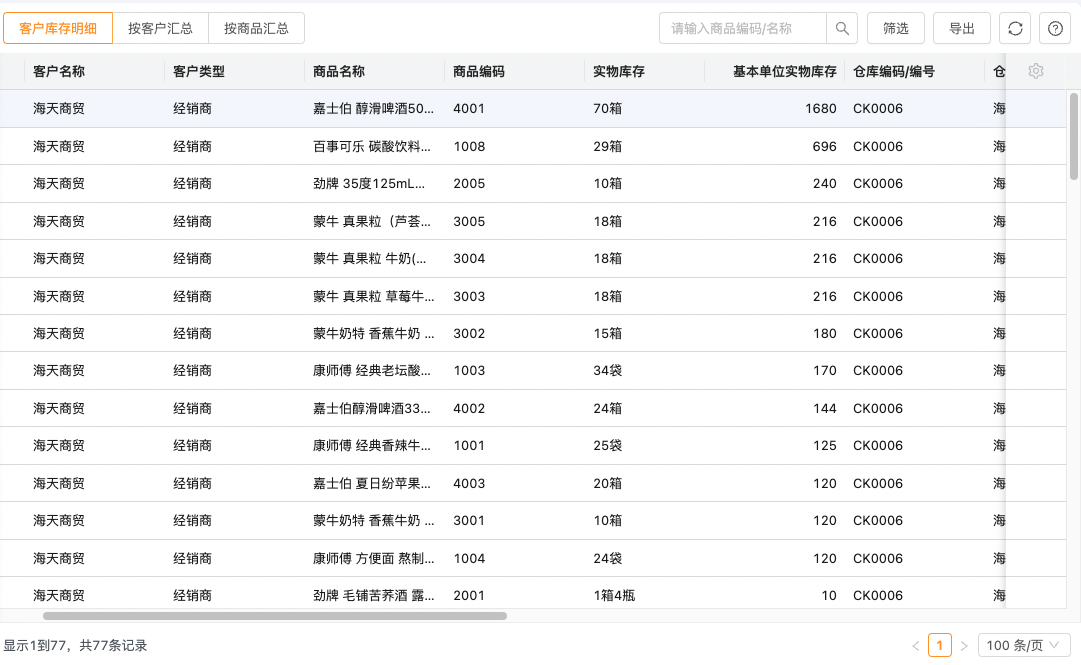Click product code 2005
Viewport: 1081px width, 665px height.
click(469, 183)
